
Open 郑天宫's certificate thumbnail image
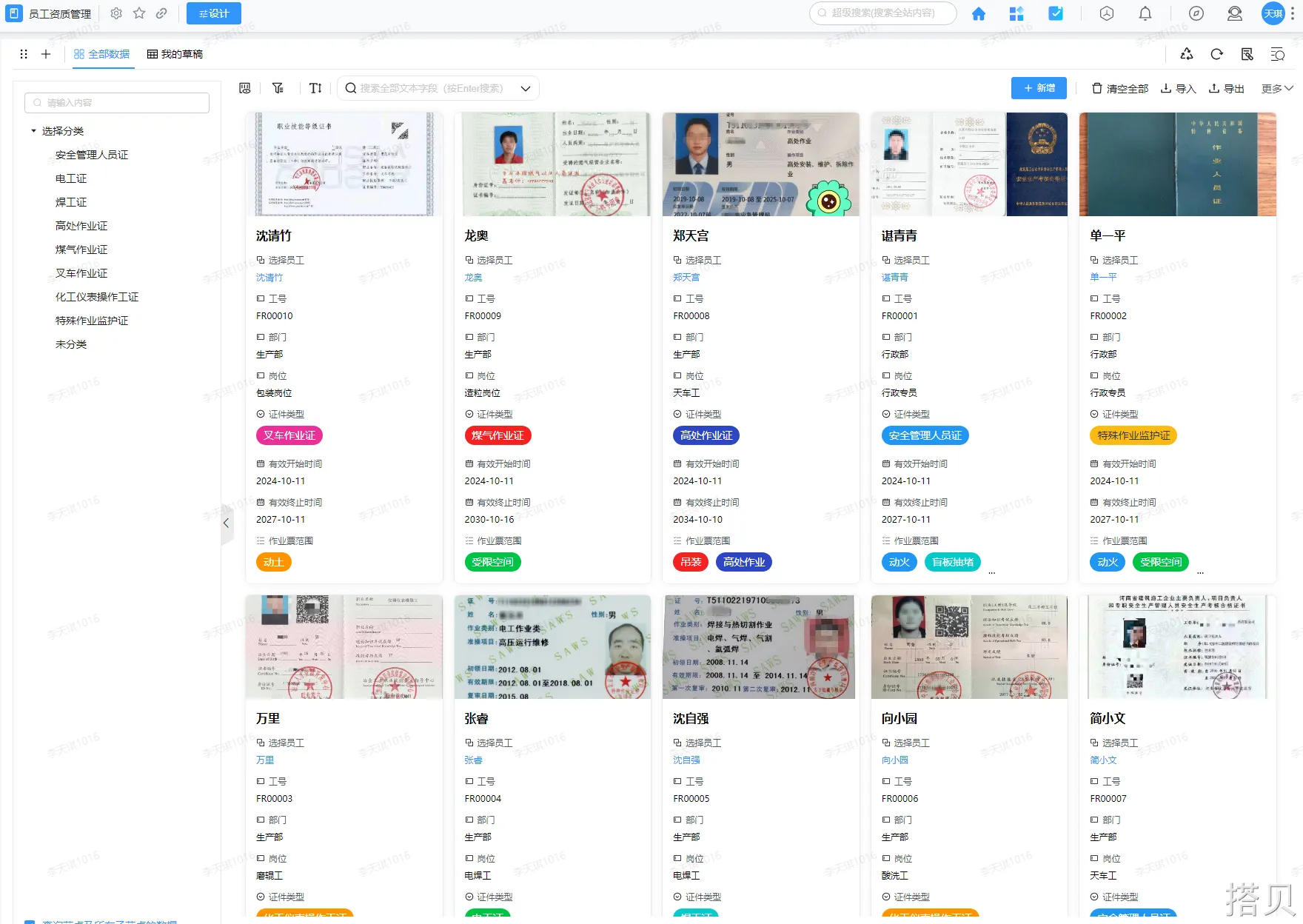click(x=760, y=164)
